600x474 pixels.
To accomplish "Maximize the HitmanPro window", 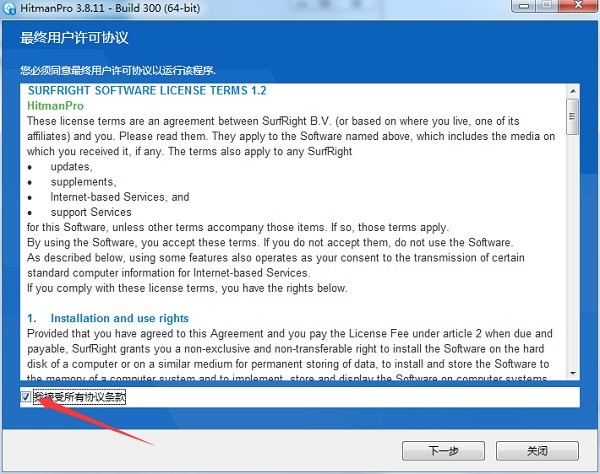I will point(548,5).
